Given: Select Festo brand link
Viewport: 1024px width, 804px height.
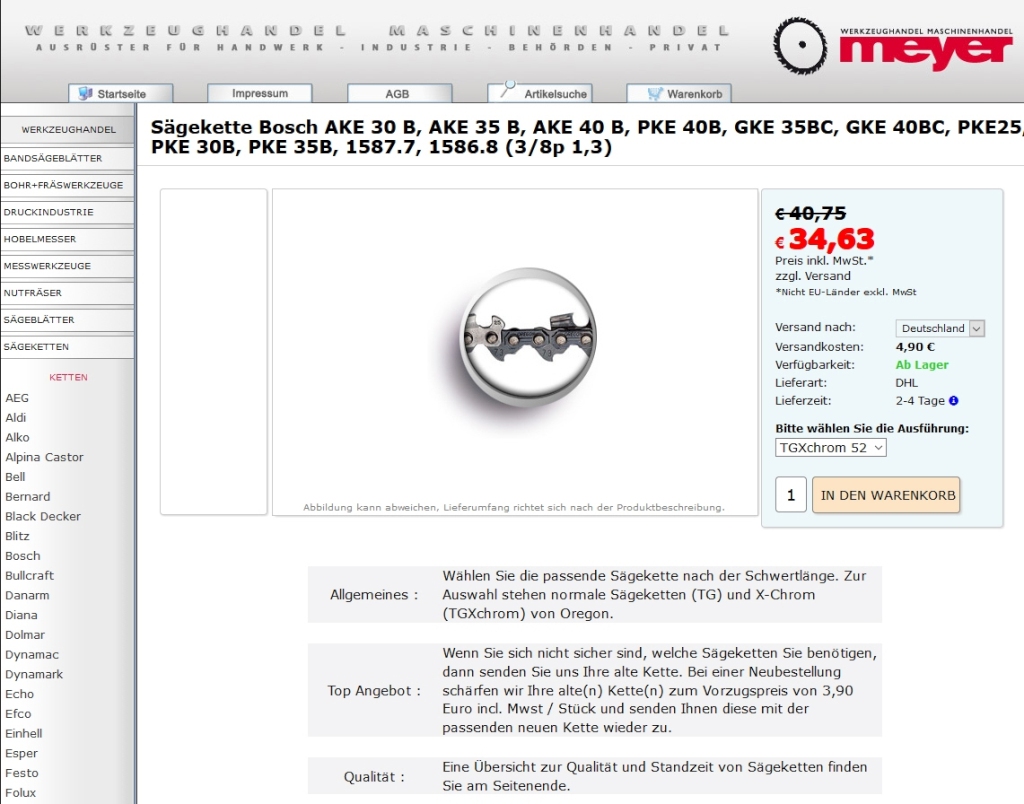Looking at the screenshot, I should (22, 773).
